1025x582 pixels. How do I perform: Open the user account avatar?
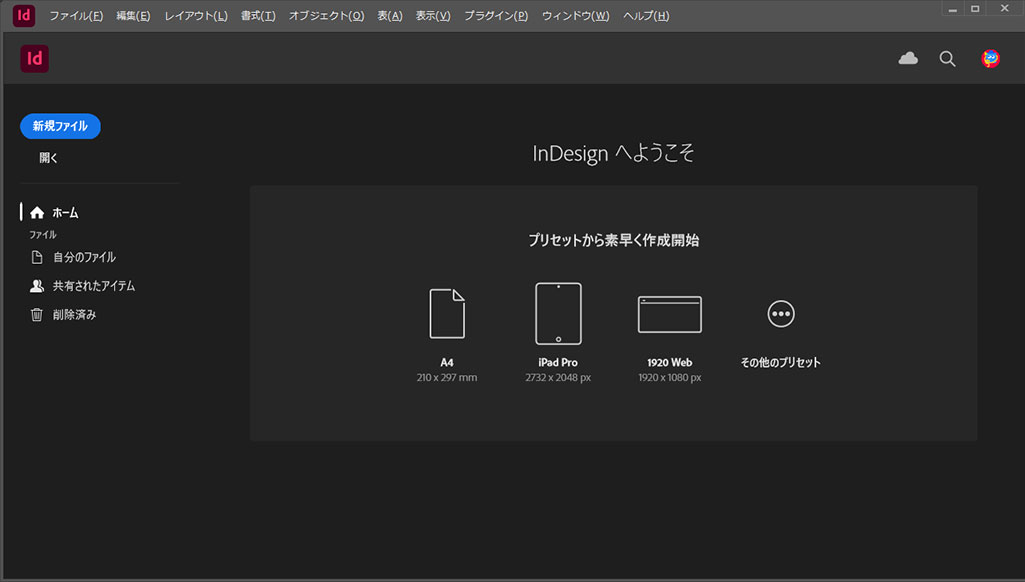tap(990, 59)
